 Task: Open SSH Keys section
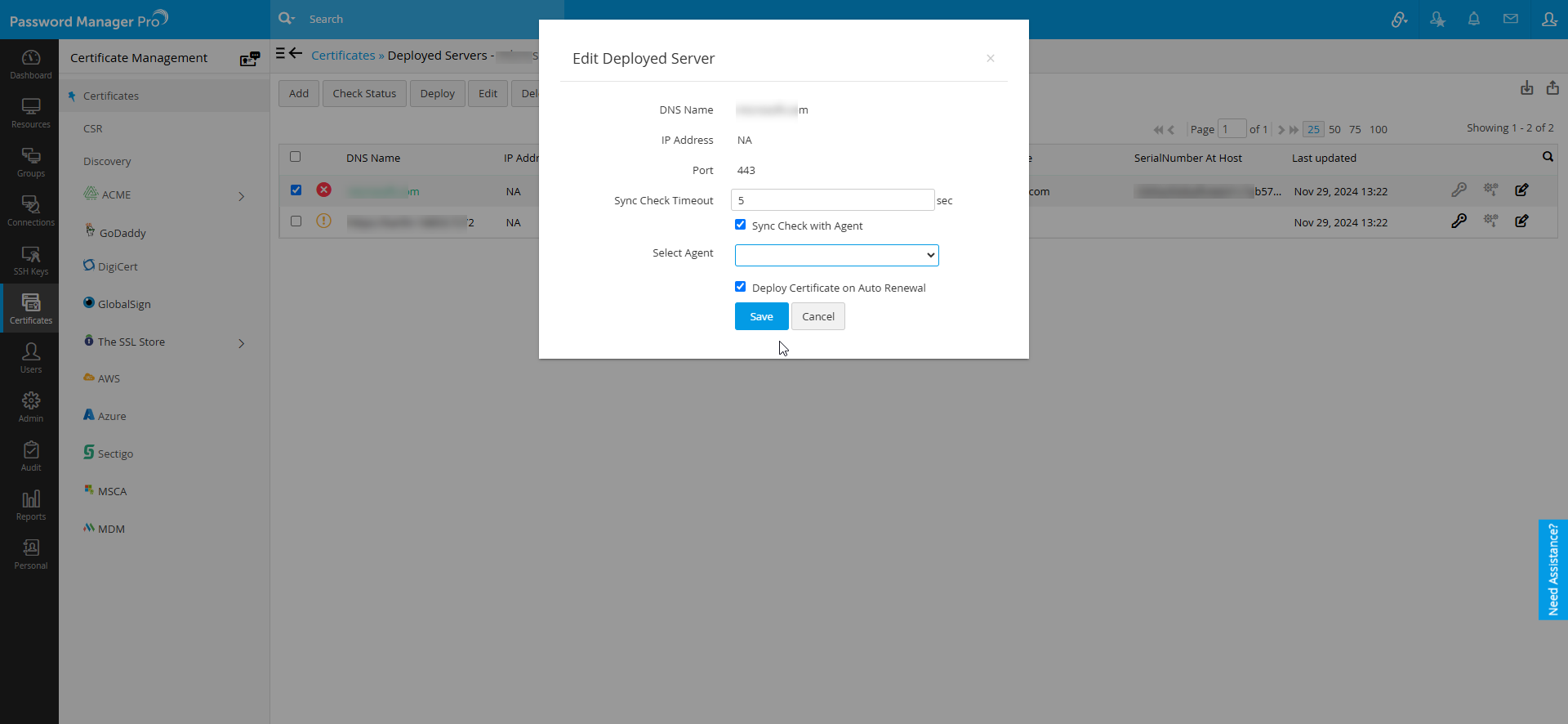tap(30, 260)
